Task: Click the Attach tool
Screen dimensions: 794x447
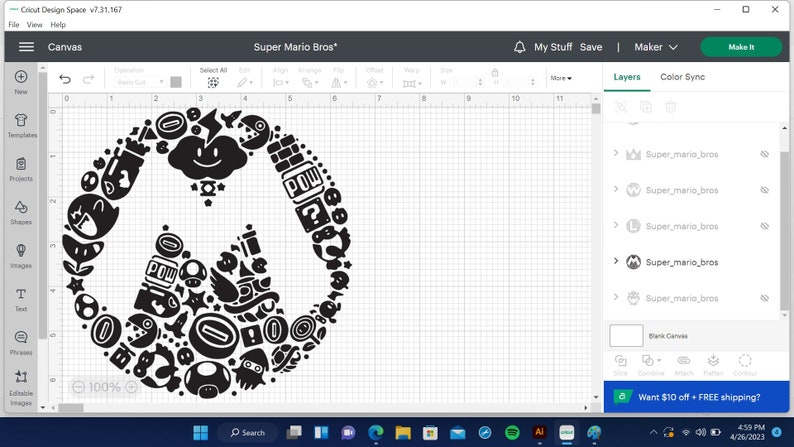Action: click(x=684, y=365)
